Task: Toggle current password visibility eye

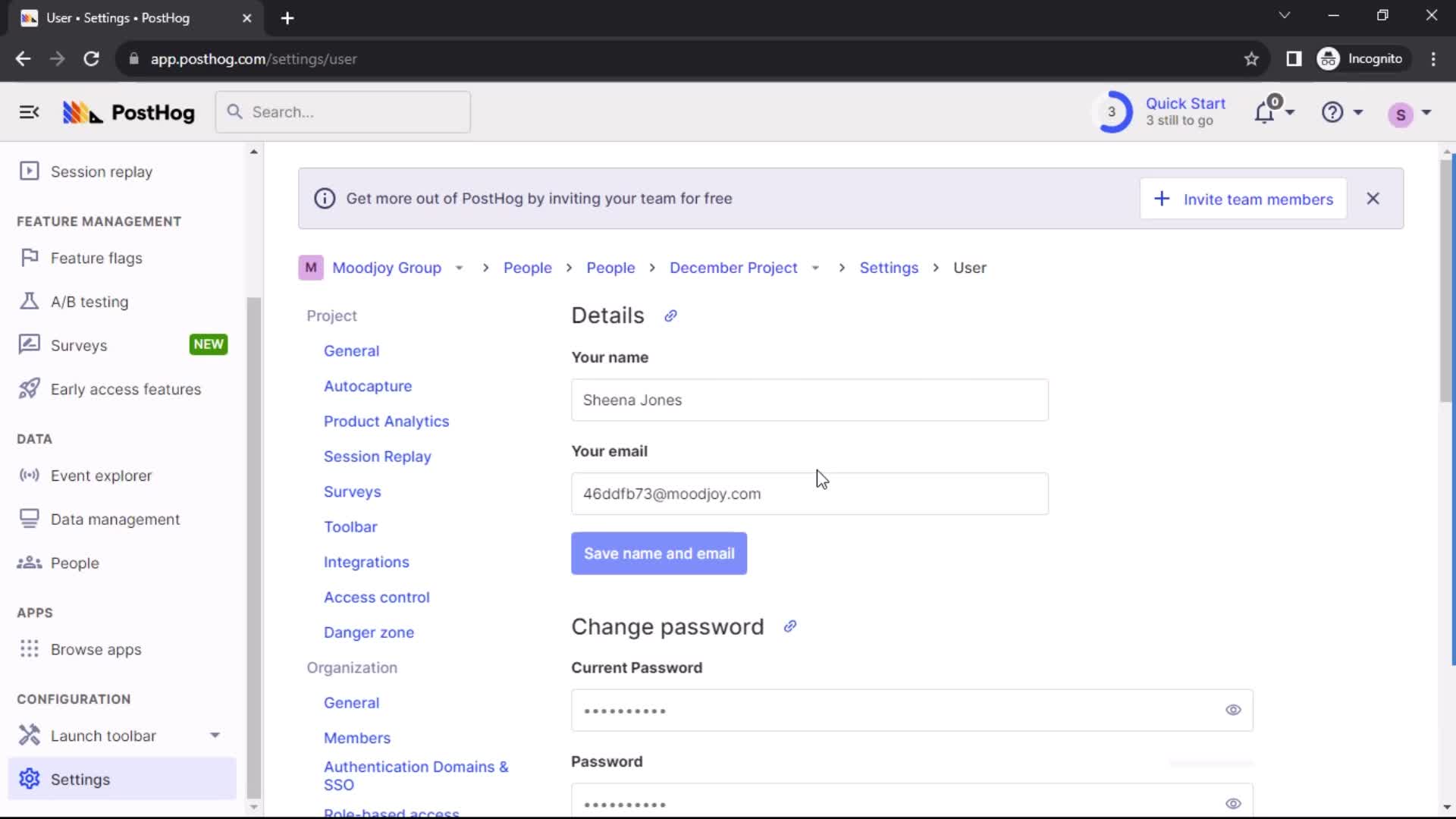Action: pyautogui.click(x=1233, y=710)
